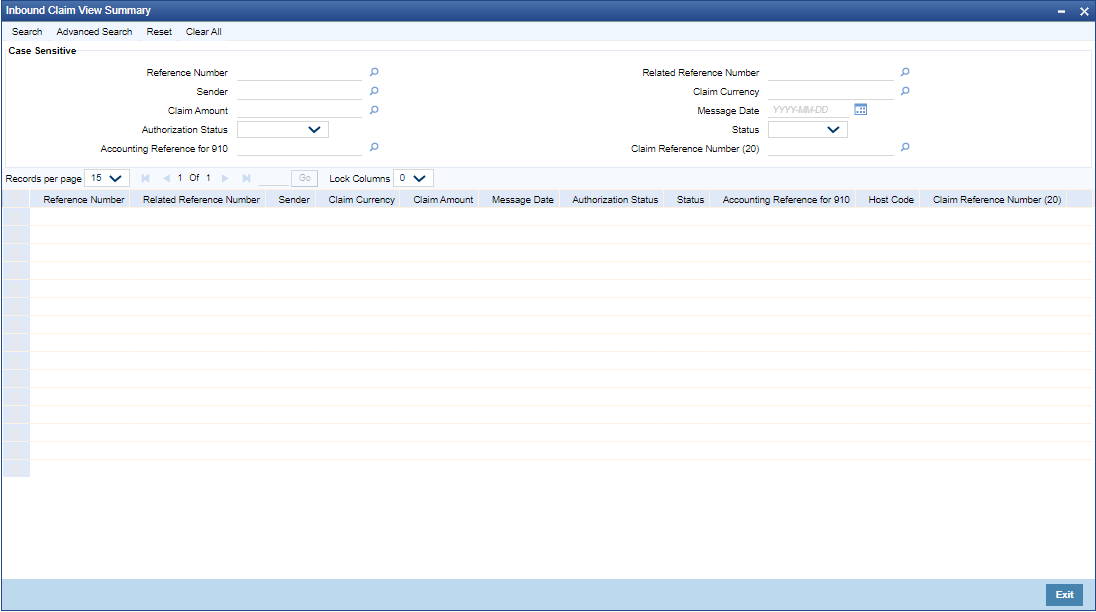
Task: Go to next page of records
Action: [225, 178]
